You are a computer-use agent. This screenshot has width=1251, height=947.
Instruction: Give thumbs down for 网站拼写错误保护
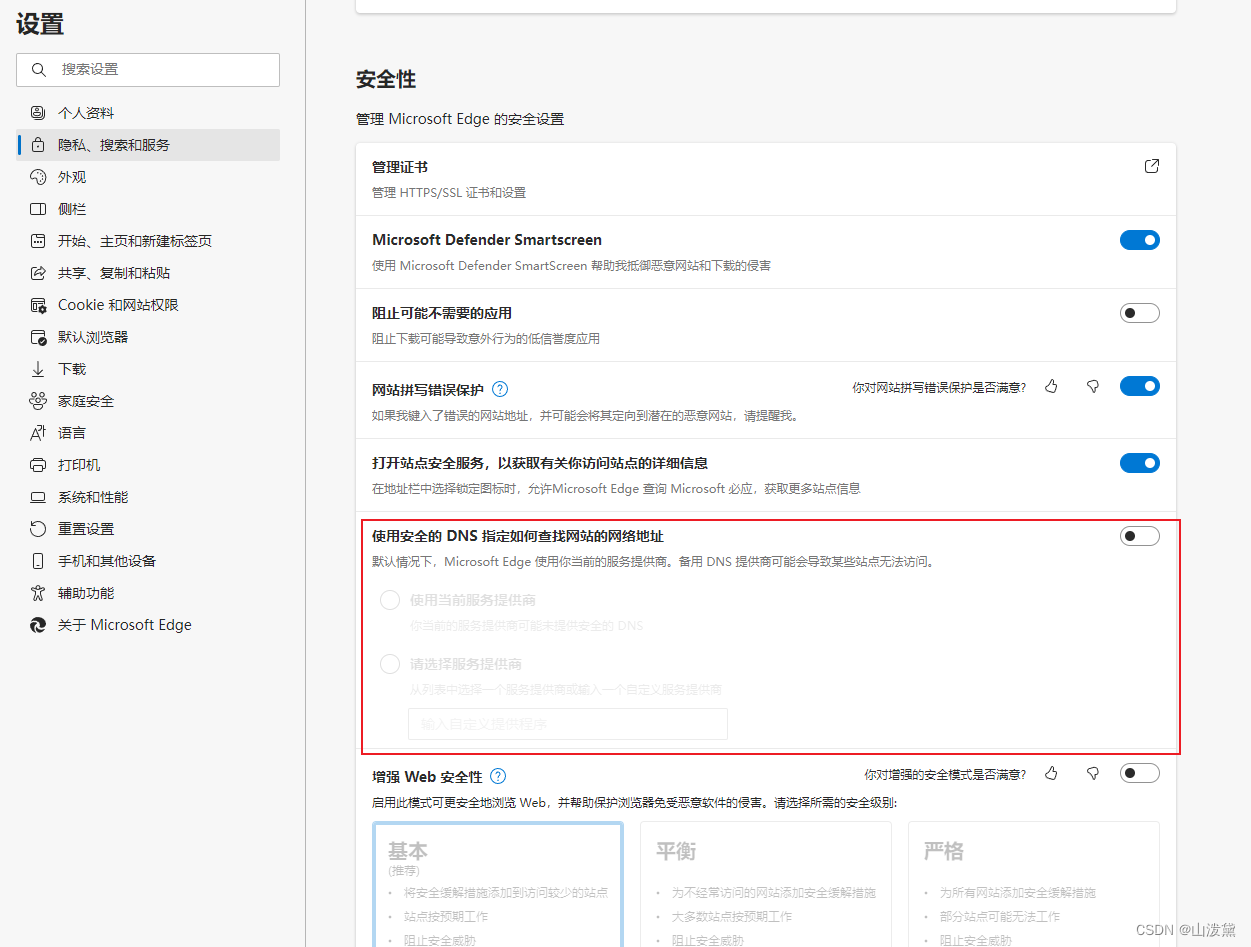tap(1093, 386)
